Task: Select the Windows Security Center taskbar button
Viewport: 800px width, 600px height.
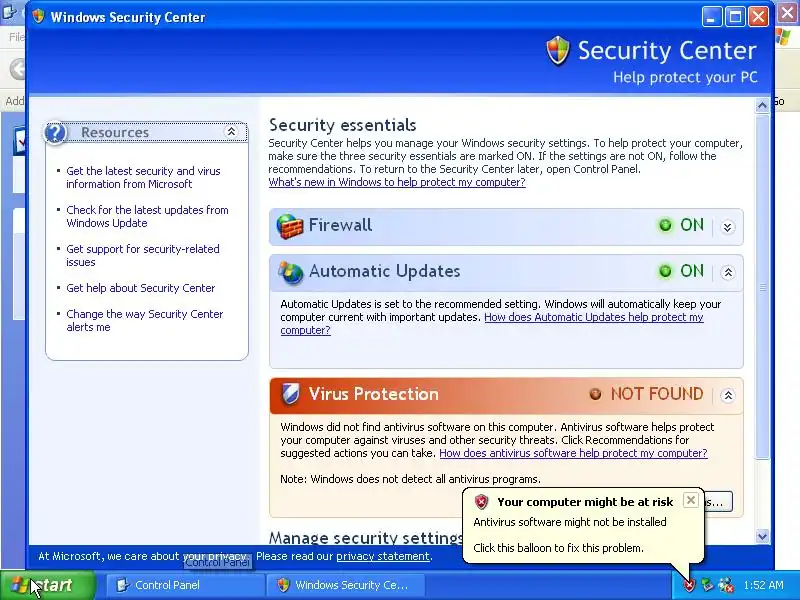Action: tap(347, 585)
